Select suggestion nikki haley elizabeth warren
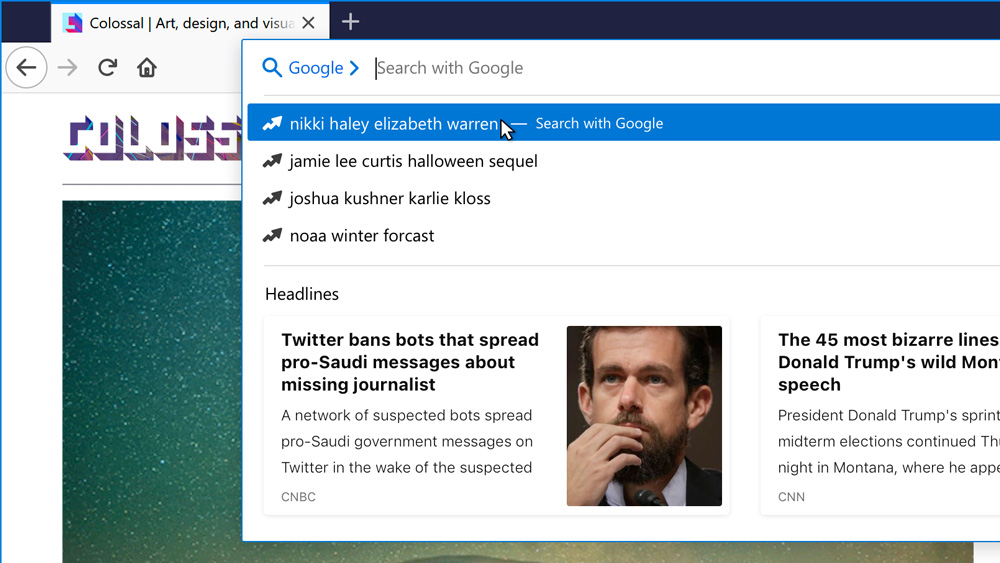The image size is (1000, 563). pyautogui.click(x=623, y=122)
